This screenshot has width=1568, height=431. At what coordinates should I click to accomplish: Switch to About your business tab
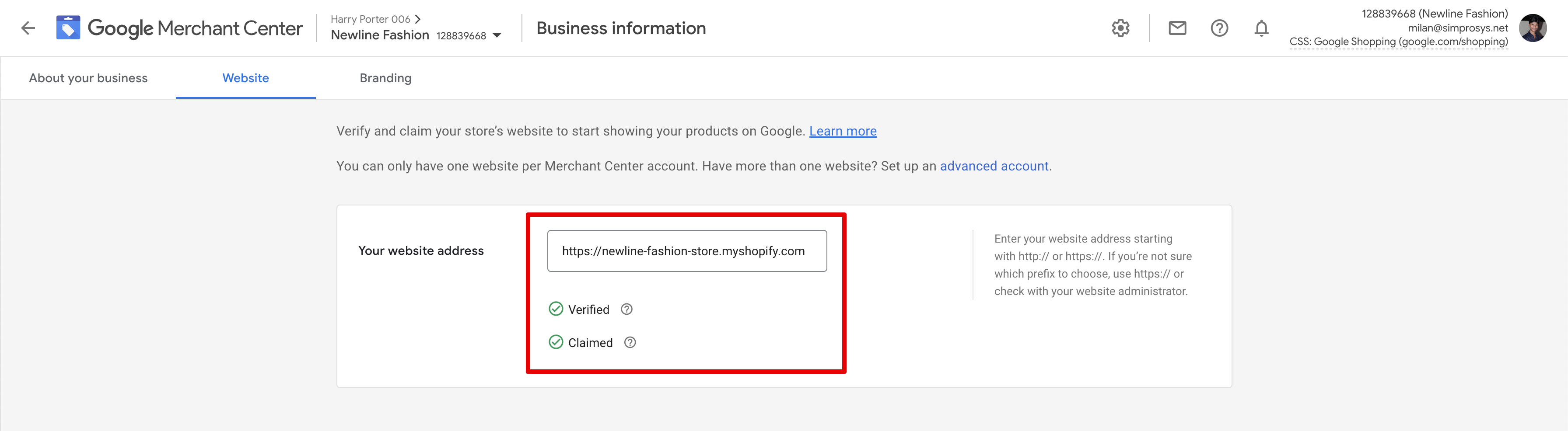coord(88,78)
